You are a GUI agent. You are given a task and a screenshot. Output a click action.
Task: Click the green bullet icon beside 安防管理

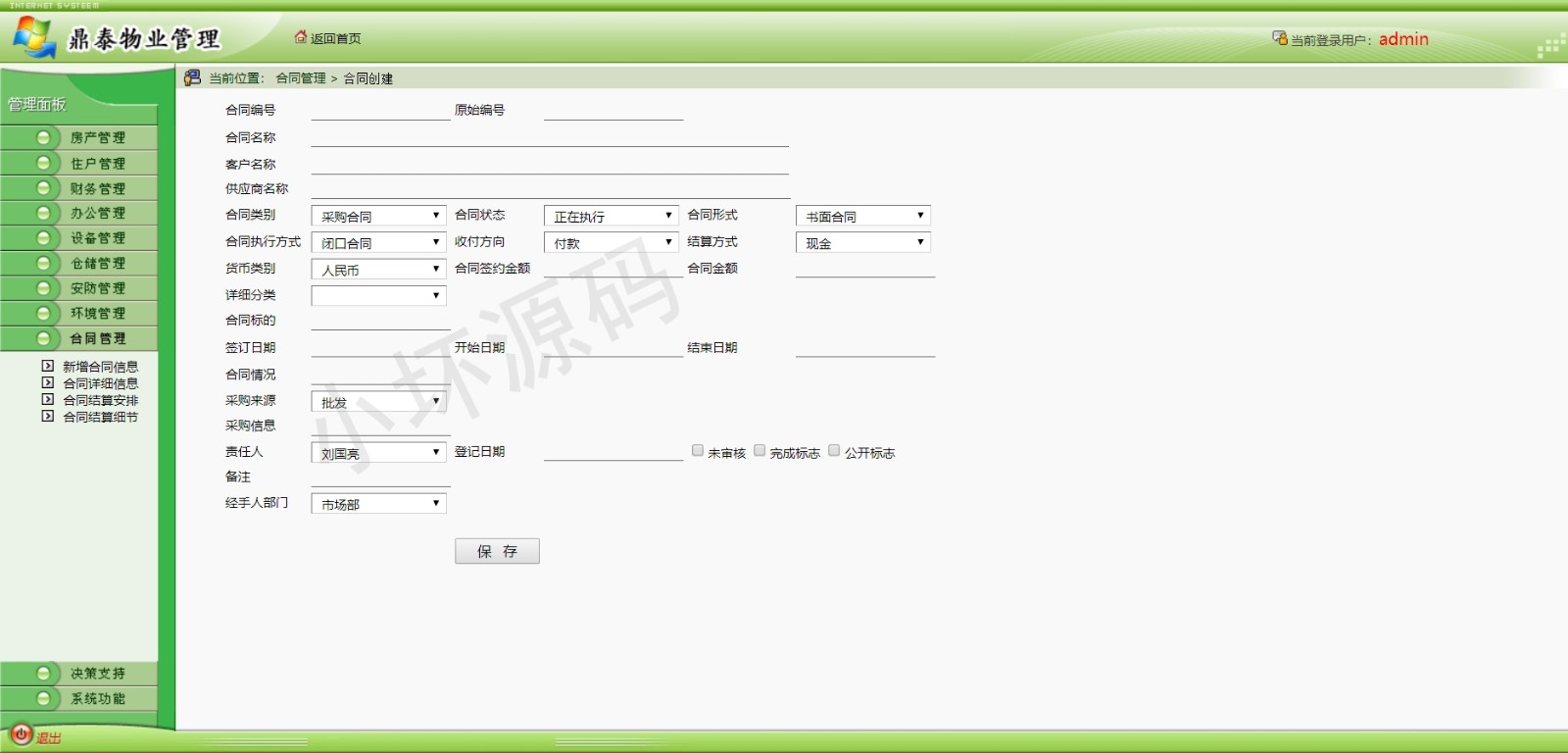[x=43, y=287]
